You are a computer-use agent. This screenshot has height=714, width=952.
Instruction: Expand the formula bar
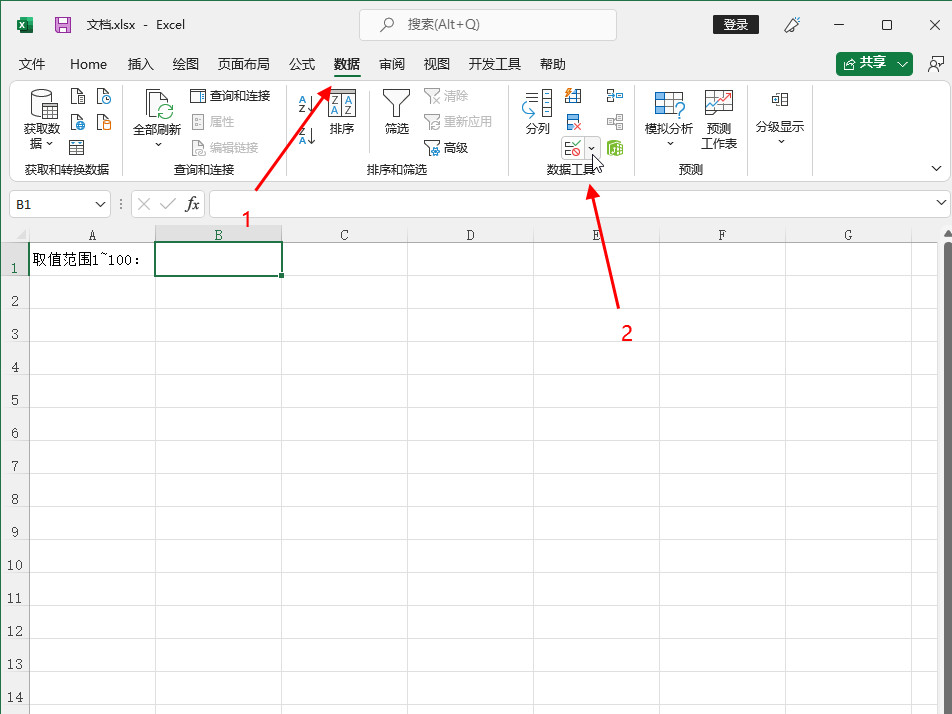941,202
